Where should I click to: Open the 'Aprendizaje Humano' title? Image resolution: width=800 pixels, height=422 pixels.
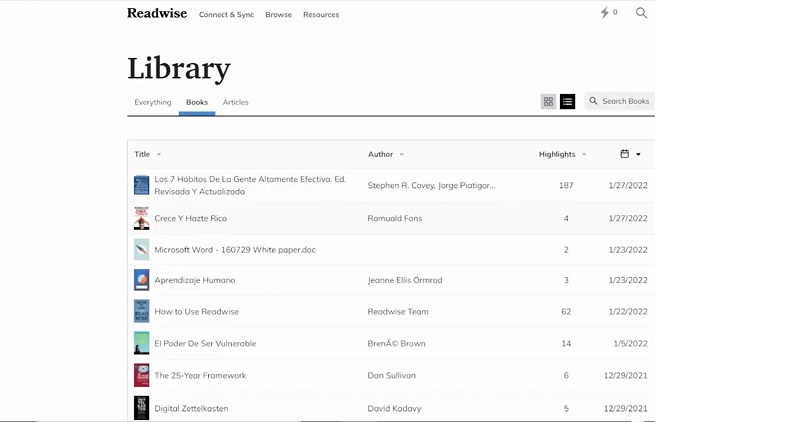195,280
